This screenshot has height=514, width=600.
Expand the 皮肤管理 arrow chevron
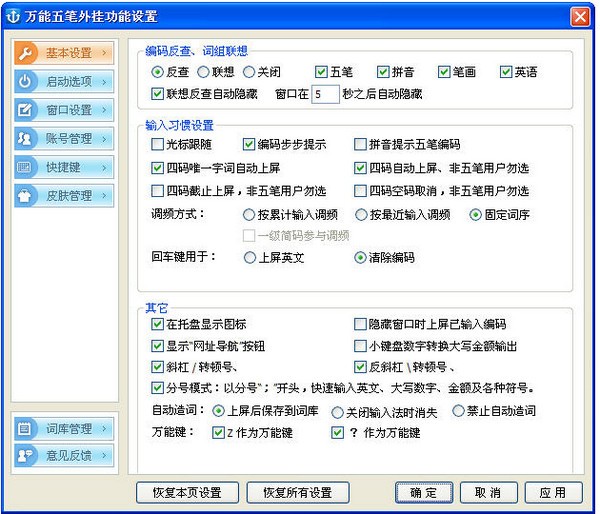click(x=104, y=195)
